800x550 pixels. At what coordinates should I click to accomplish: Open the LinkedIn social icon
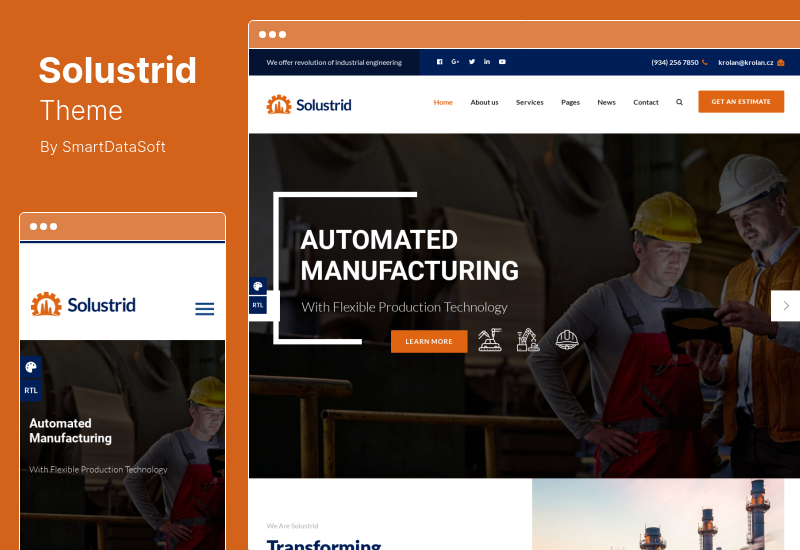(x=487, y=62)
